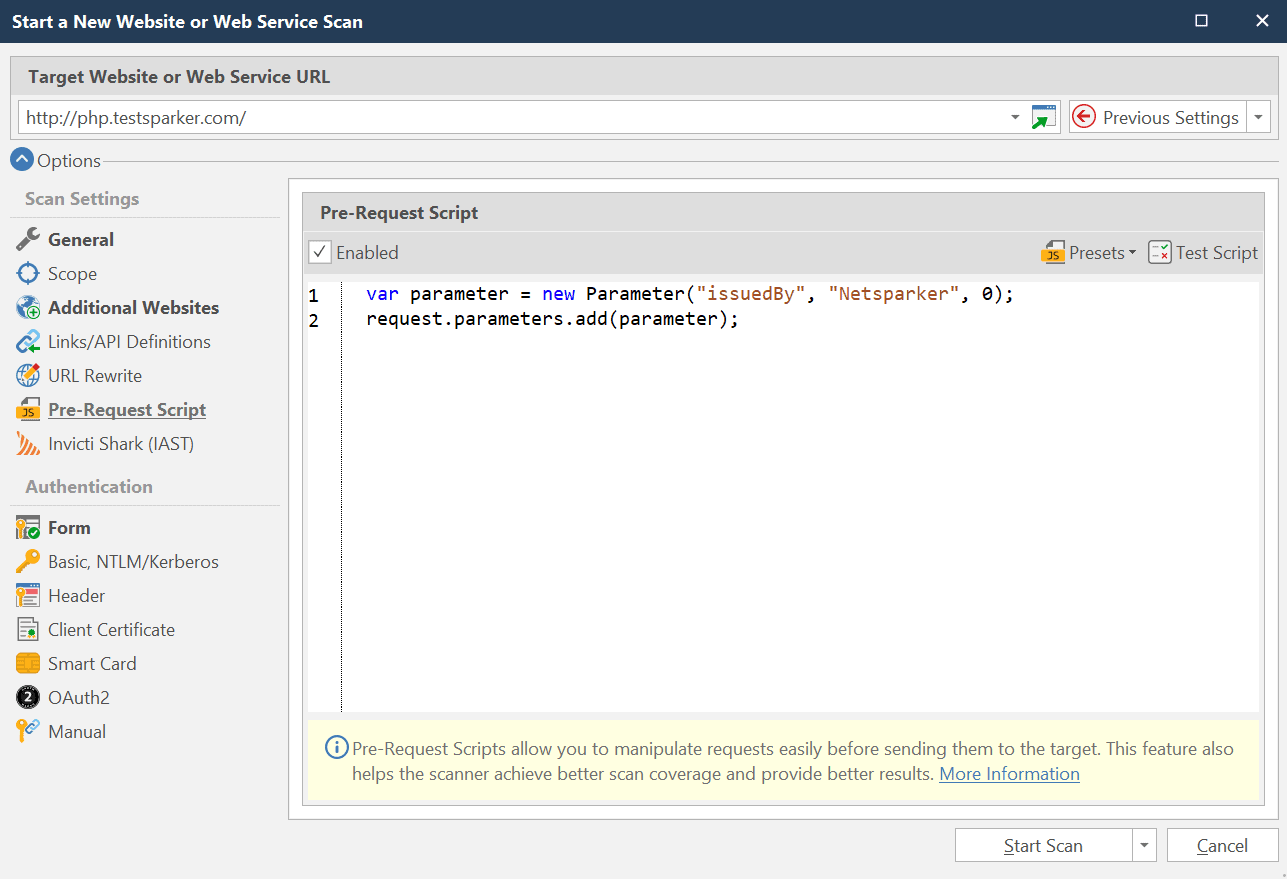Collapse the Options section

click(x=21, y=160)
